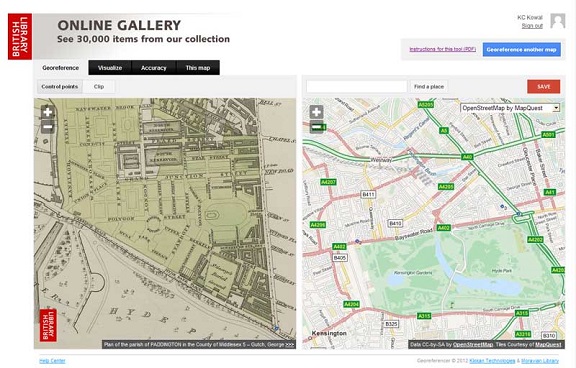The image size is (576, 368).
Task: Switch to the Accuracy tab
Action: click(x=154, y=68)
